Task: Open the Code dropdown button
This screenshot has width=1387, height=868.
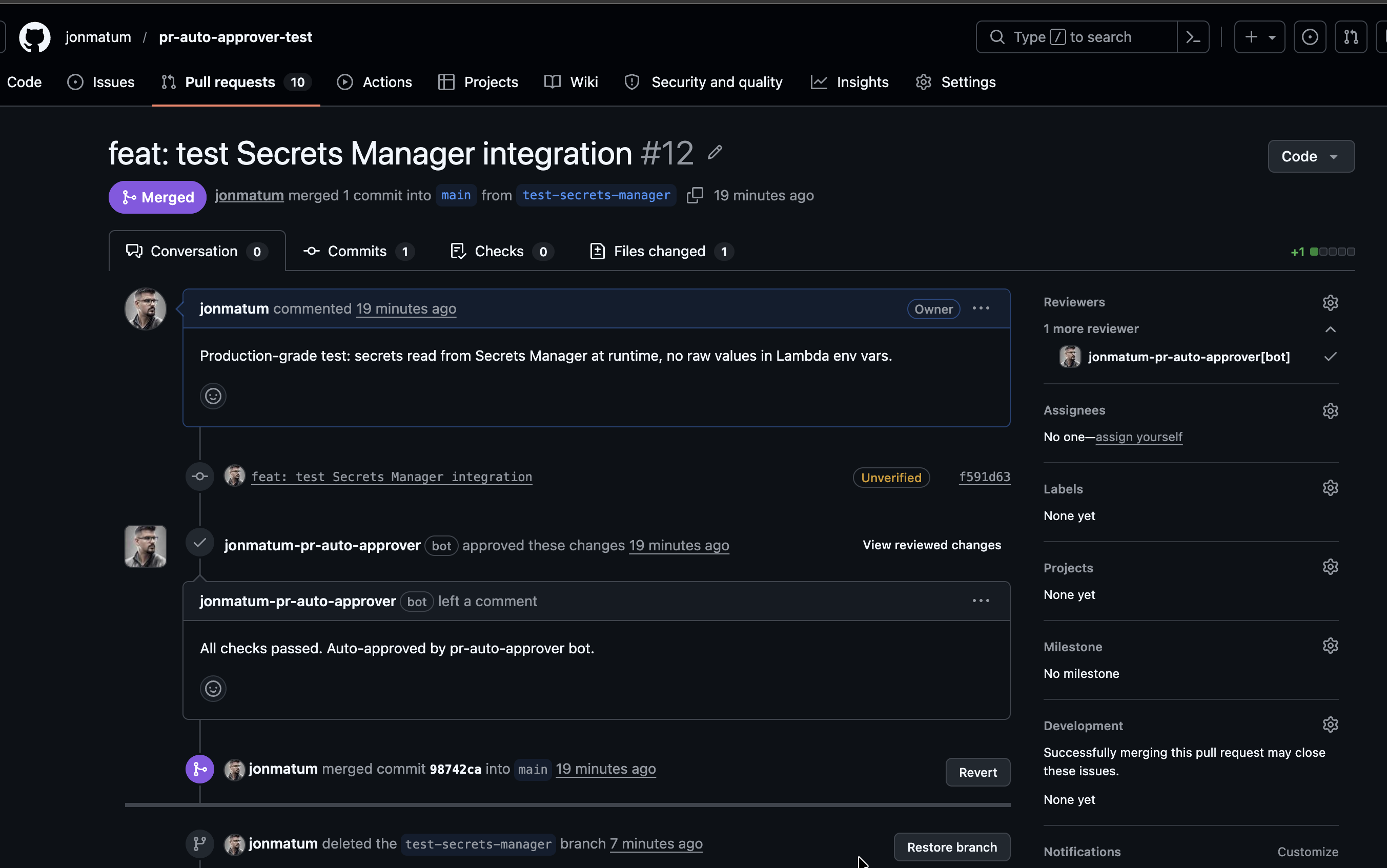Action: pos(1311,156)
